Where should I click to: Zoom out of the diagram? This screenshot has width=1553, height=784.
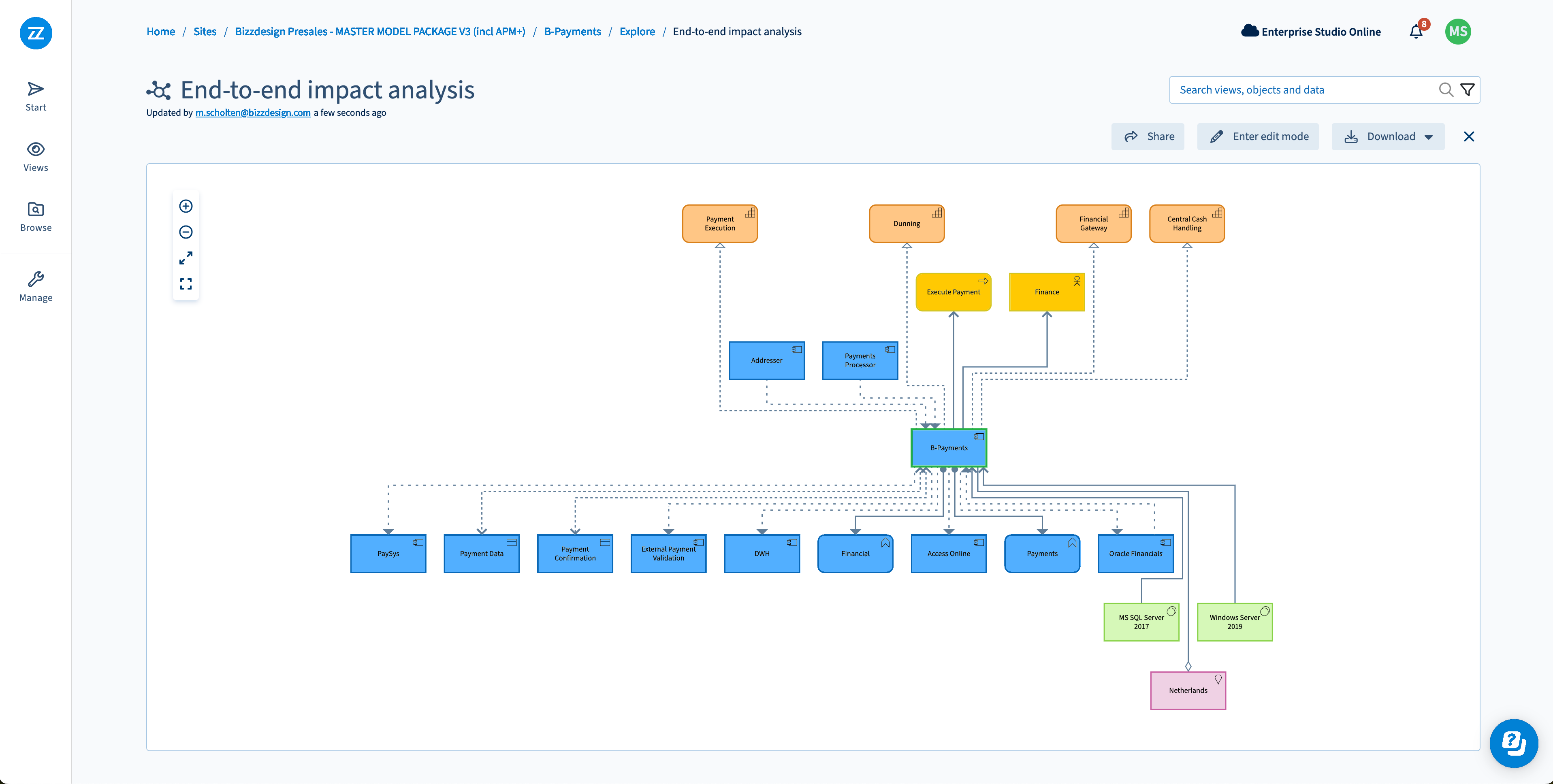coord(186,232)
